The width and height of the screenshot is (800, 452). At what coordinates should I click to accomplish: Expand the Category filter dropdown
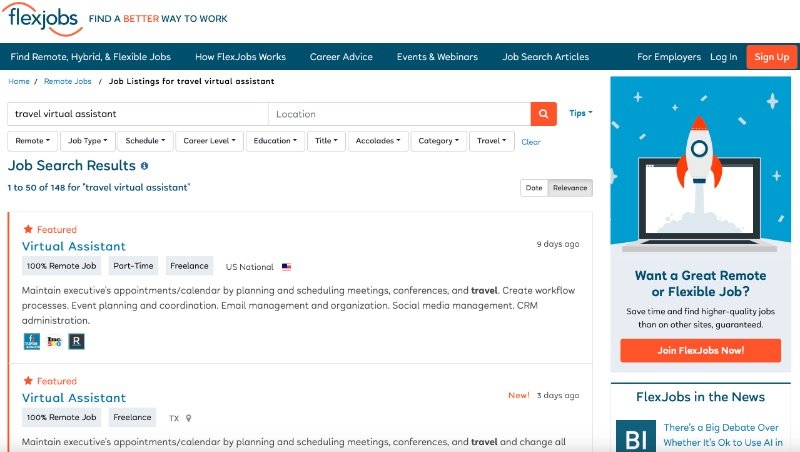click(x=439, y=141)
